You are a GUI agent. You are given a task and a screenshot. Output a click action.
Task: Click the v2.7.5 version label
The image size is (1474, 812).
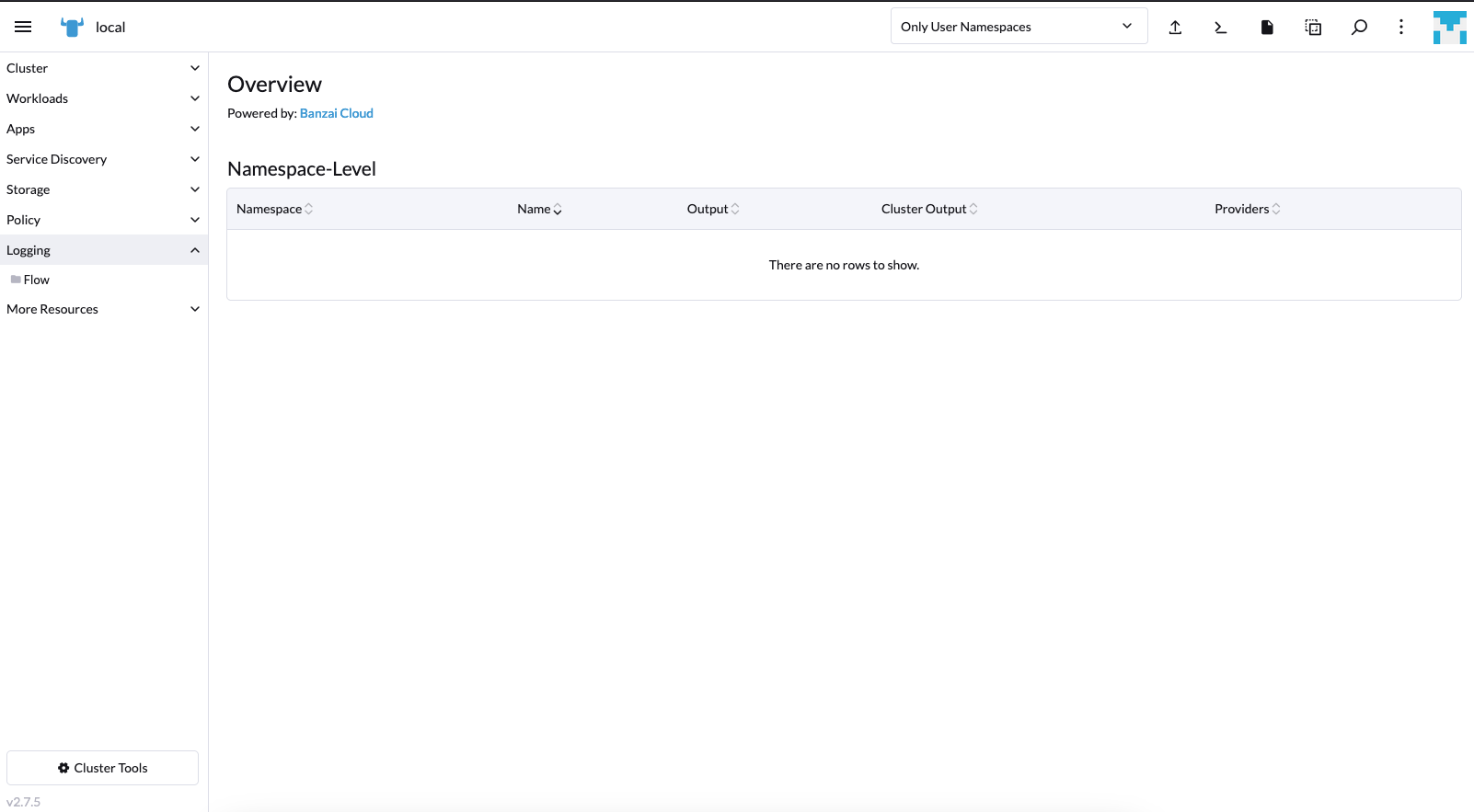(24, 802)
